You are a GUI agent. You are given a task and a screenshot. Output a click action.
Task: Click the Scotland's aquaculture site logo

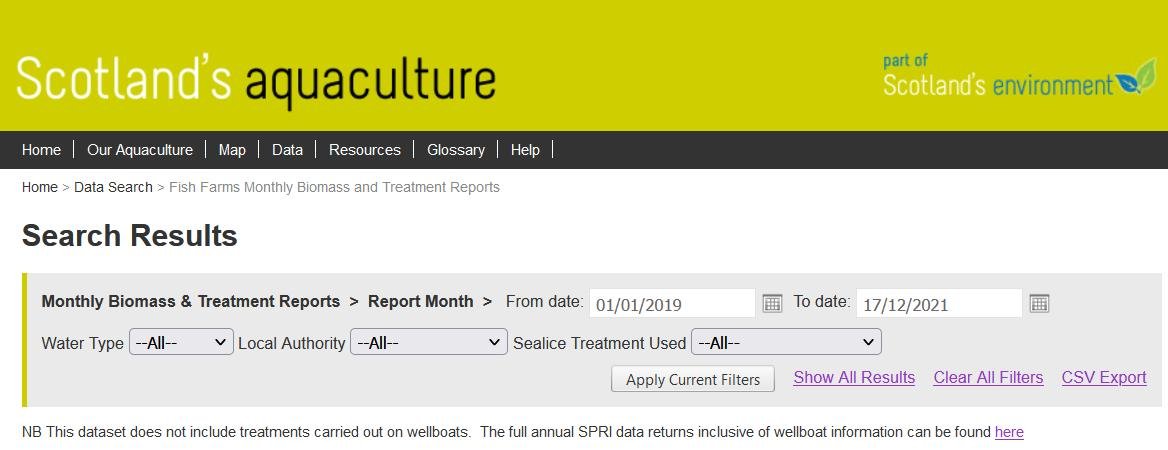[x=256, y=78]
